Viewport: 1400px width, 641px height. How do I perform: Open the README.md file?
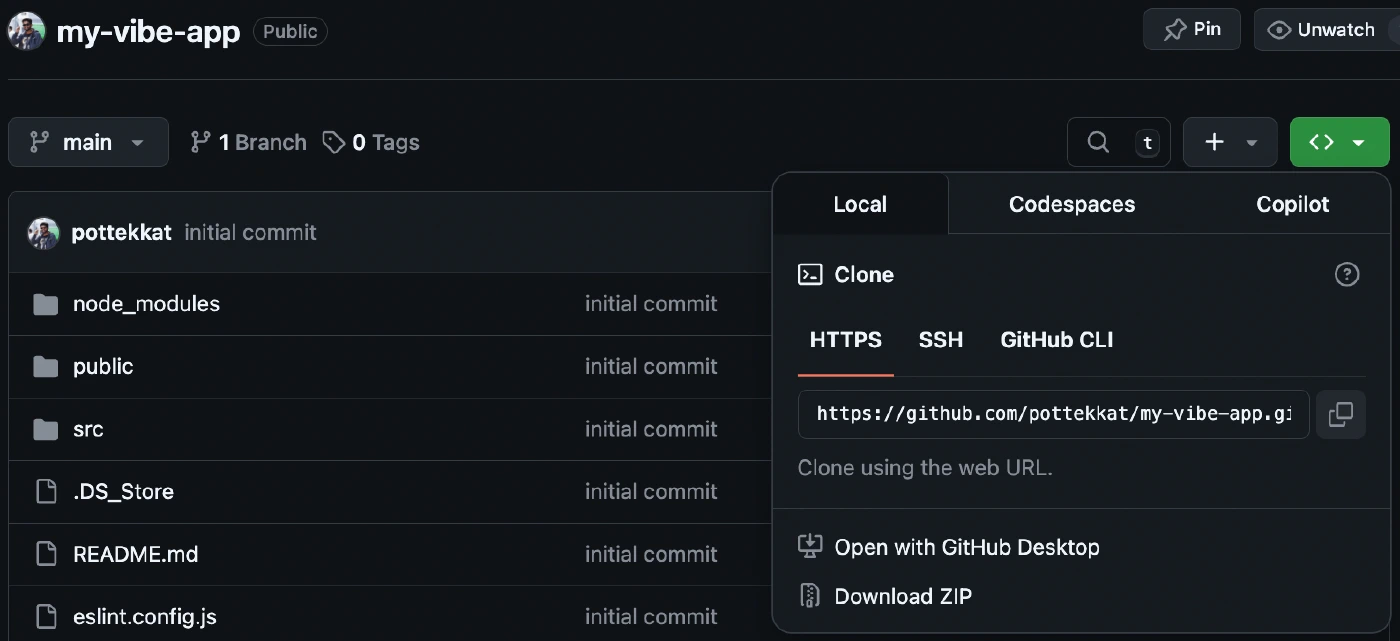pyautogui.click(x=136, y=554)
